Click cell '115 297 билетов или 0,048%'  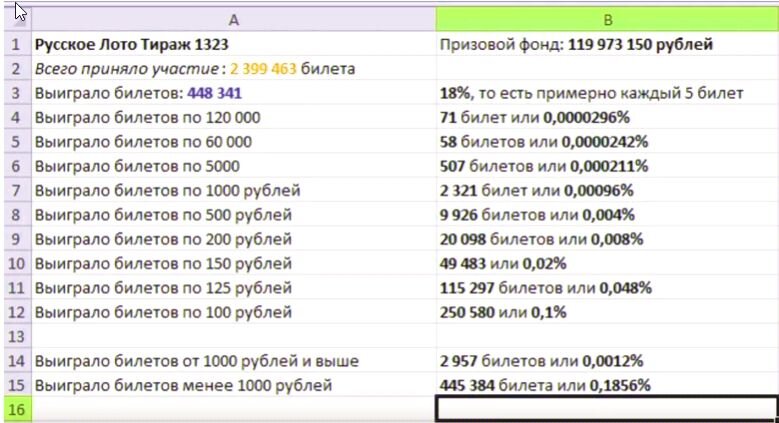pos(607,288)
